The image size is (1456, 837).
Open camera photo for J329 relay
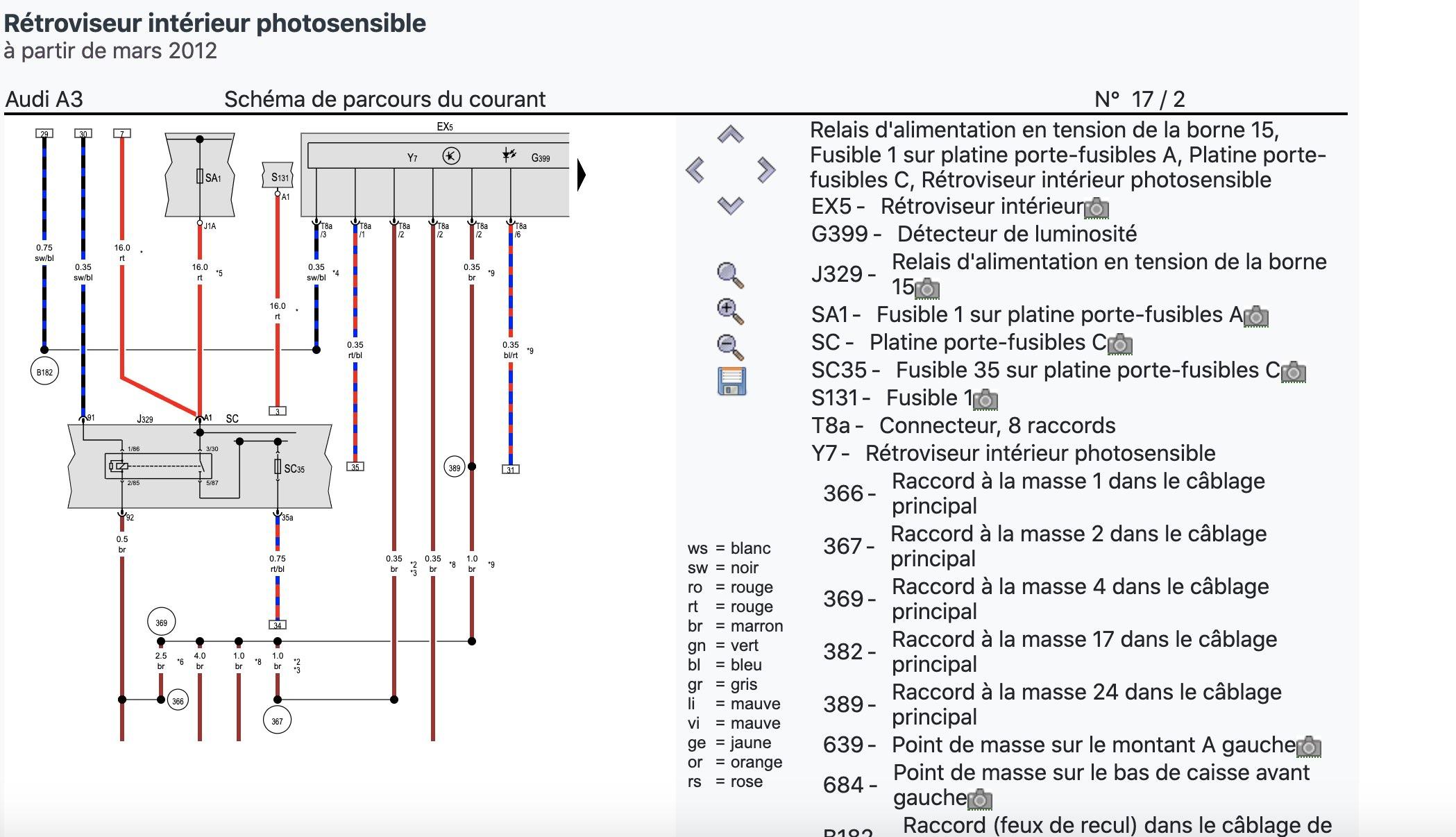click(x=927, y=287)
